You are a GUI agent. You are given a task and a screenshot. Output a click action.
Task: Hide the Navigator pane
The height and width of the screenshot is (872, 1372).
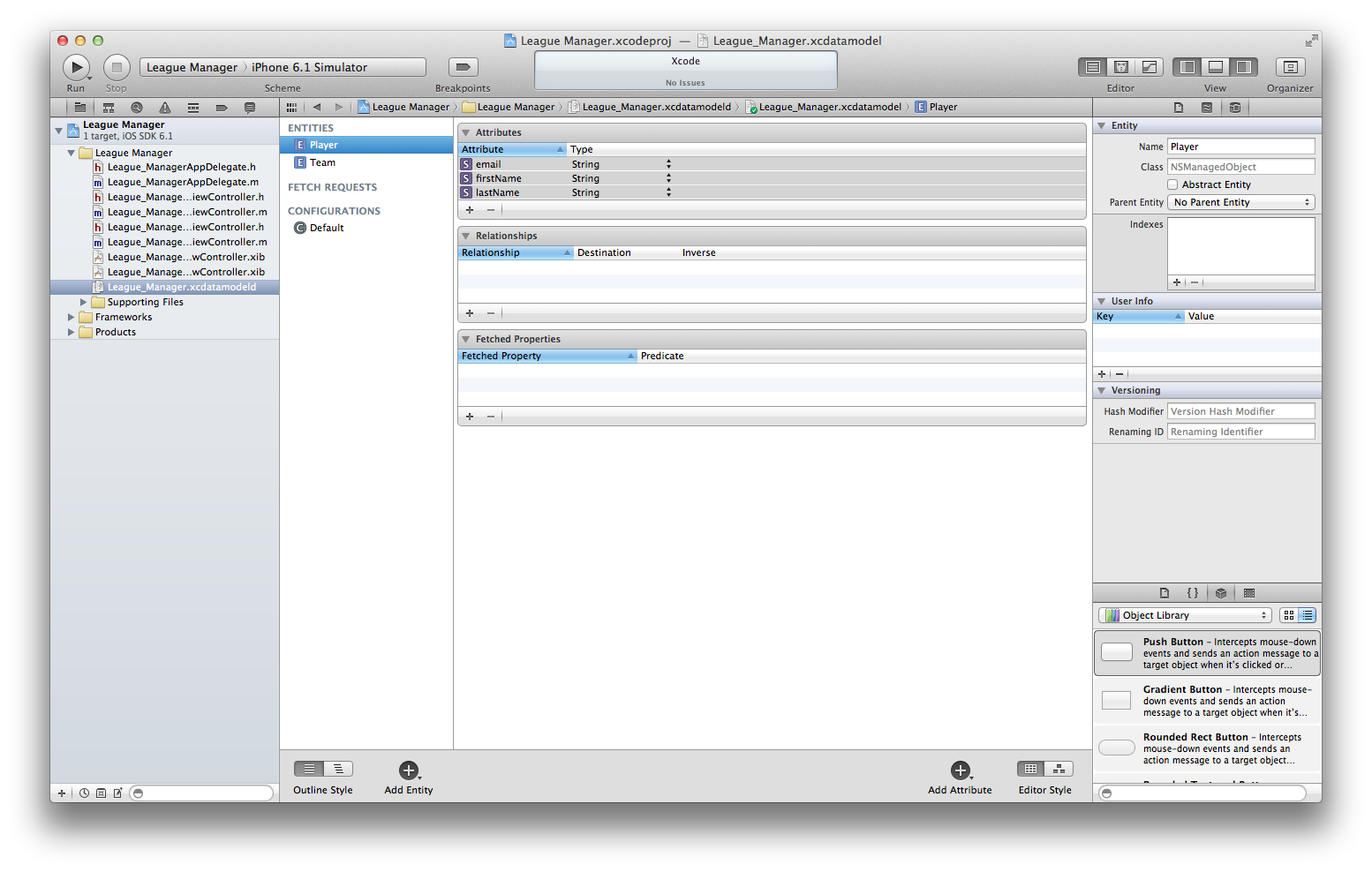(1187, 67)
